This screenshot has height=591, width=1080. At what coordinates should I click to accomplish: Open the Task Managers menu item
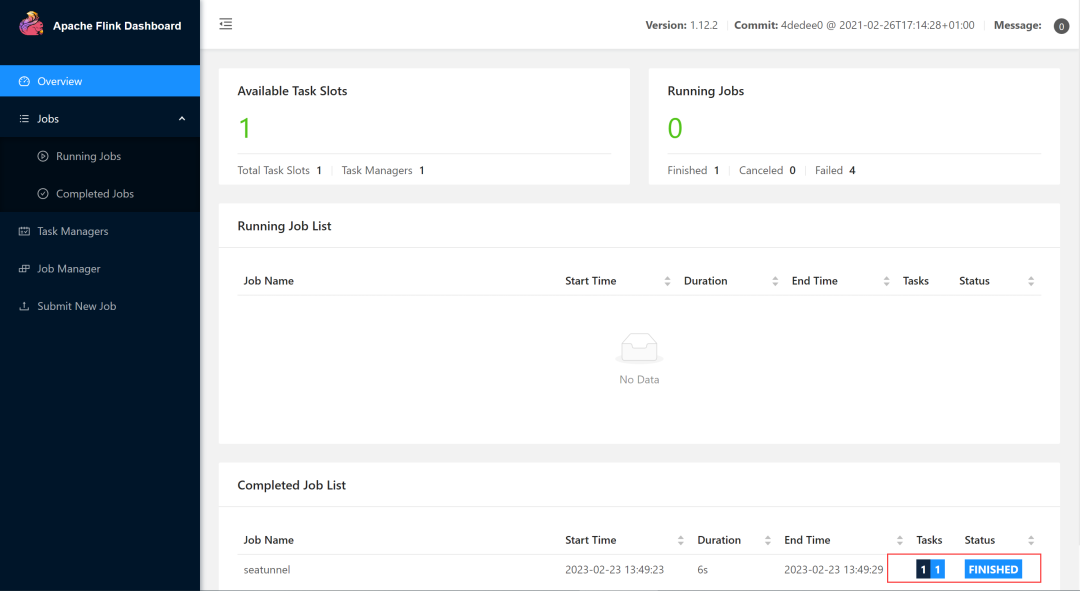[x=72, y=231]
